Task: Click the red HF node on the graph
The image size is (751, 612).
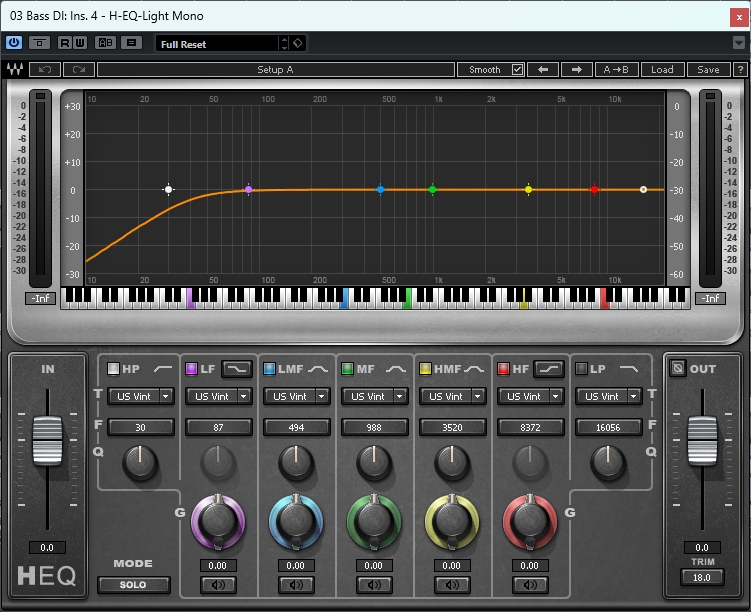Action: [594, 190]
